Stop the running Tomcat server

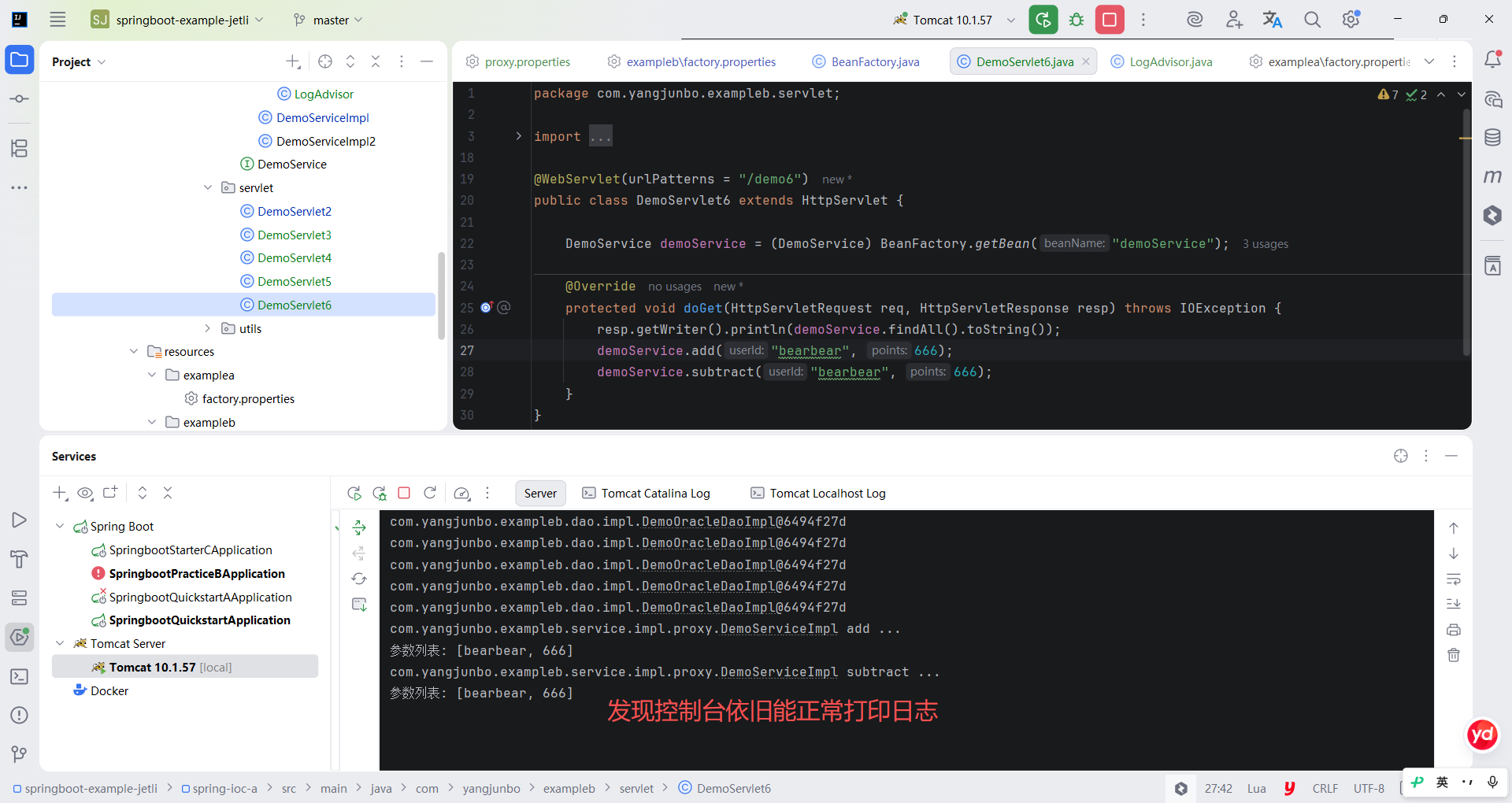pyautogui.click(x=1110, y=20)
